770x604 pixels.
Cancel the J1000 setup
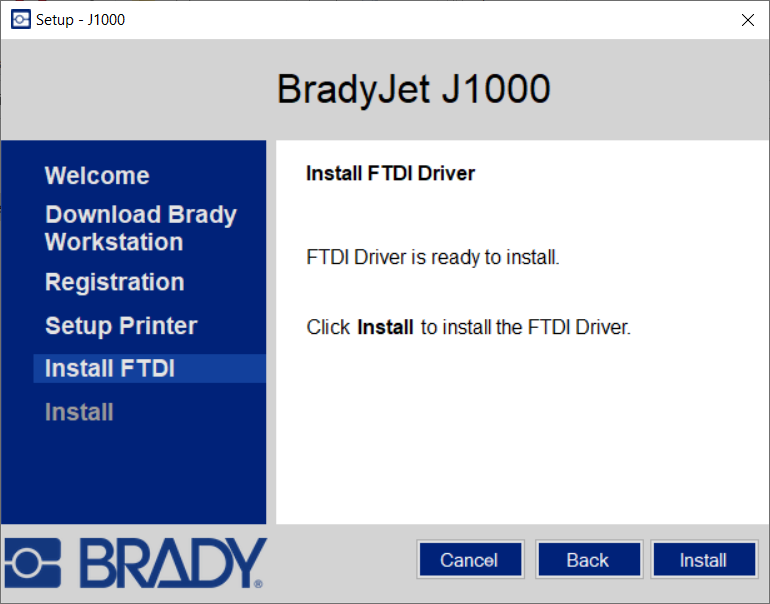click(x=470, y=560)
